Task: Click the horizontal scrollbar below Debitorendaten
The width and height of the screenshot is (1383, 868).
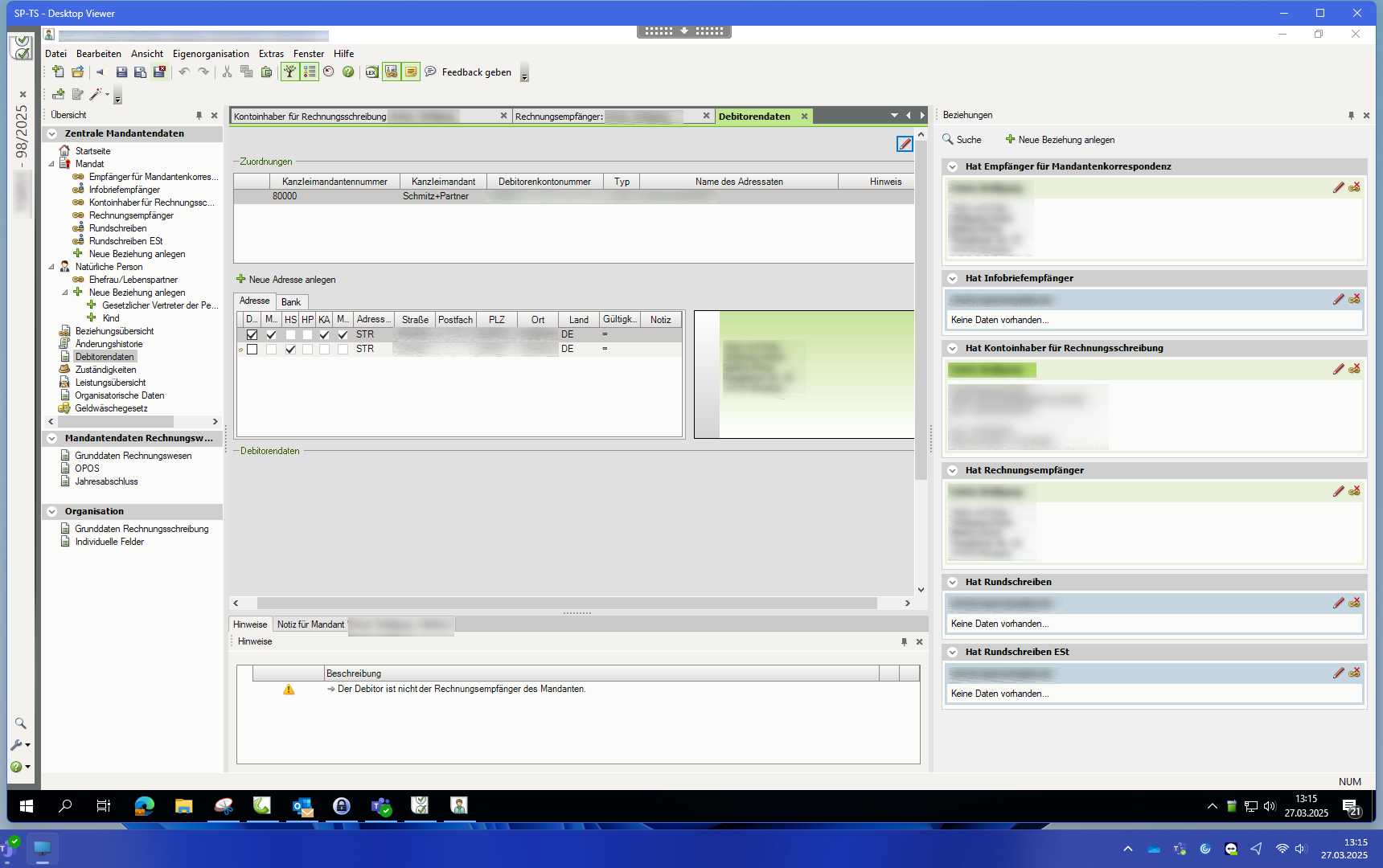Action: (x=566, y=603)
